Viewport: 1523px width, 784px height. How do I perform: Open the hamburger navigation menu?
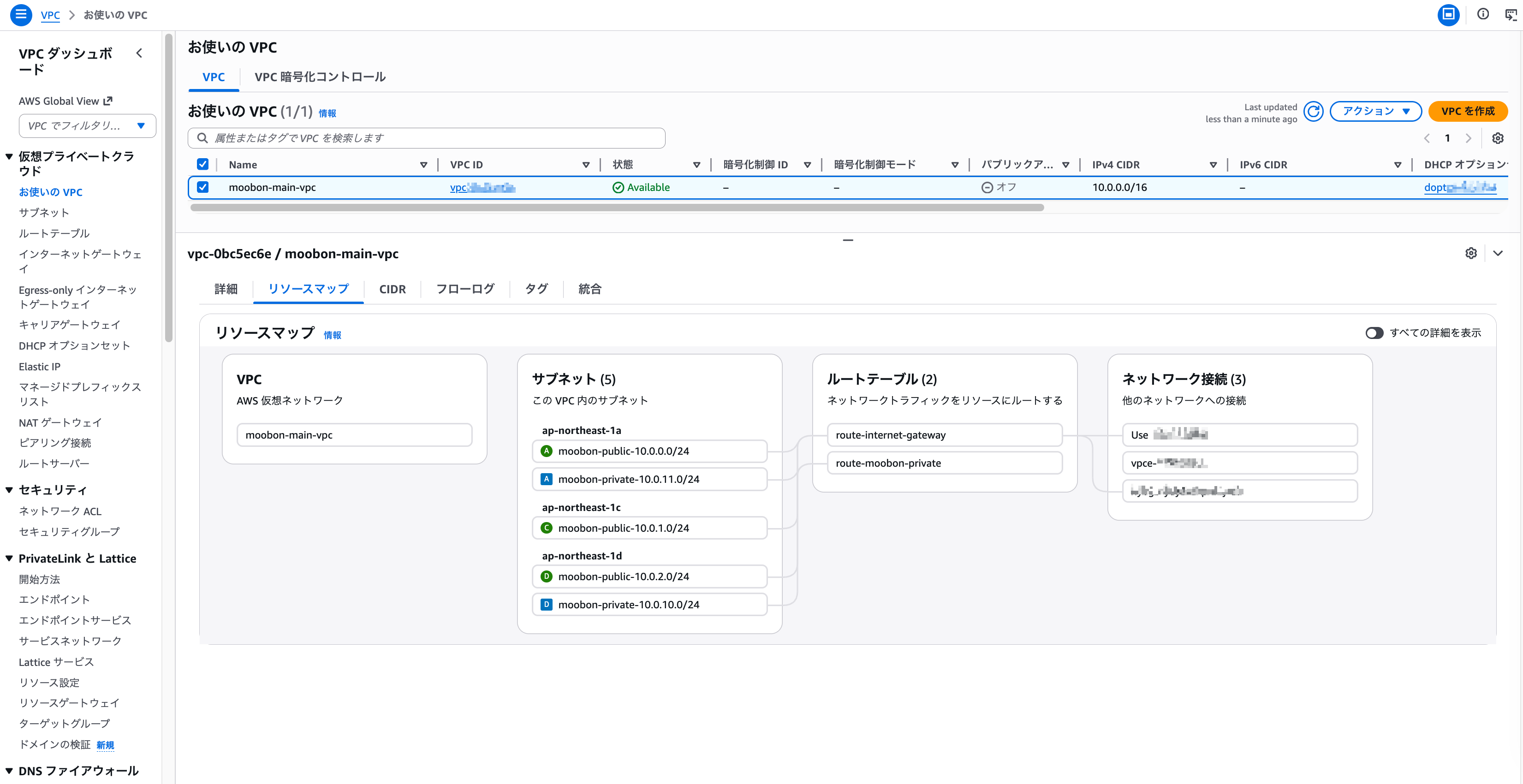[x=21, y=15]
